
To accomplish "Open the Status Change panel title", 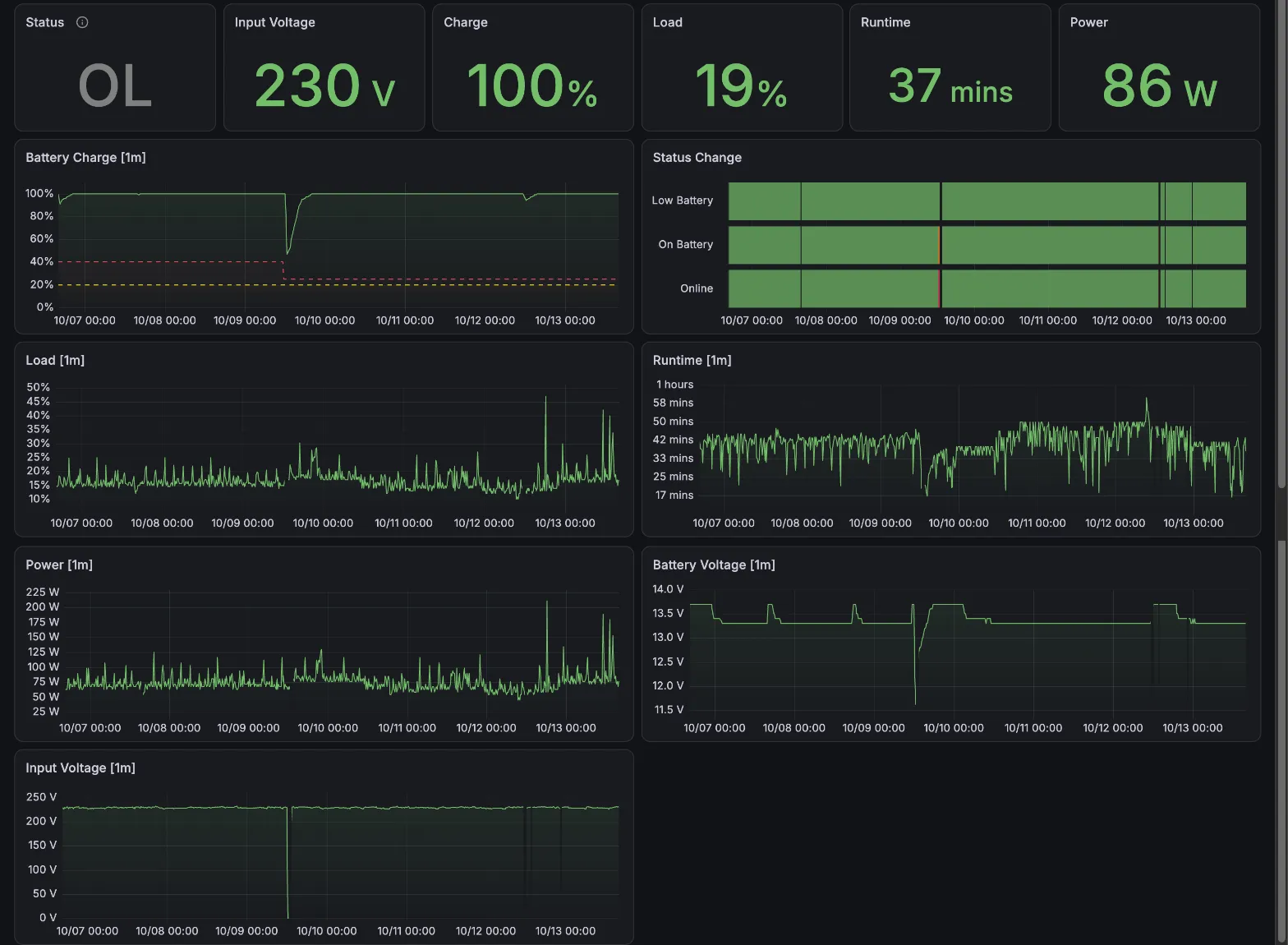I will tap(697, 157).
